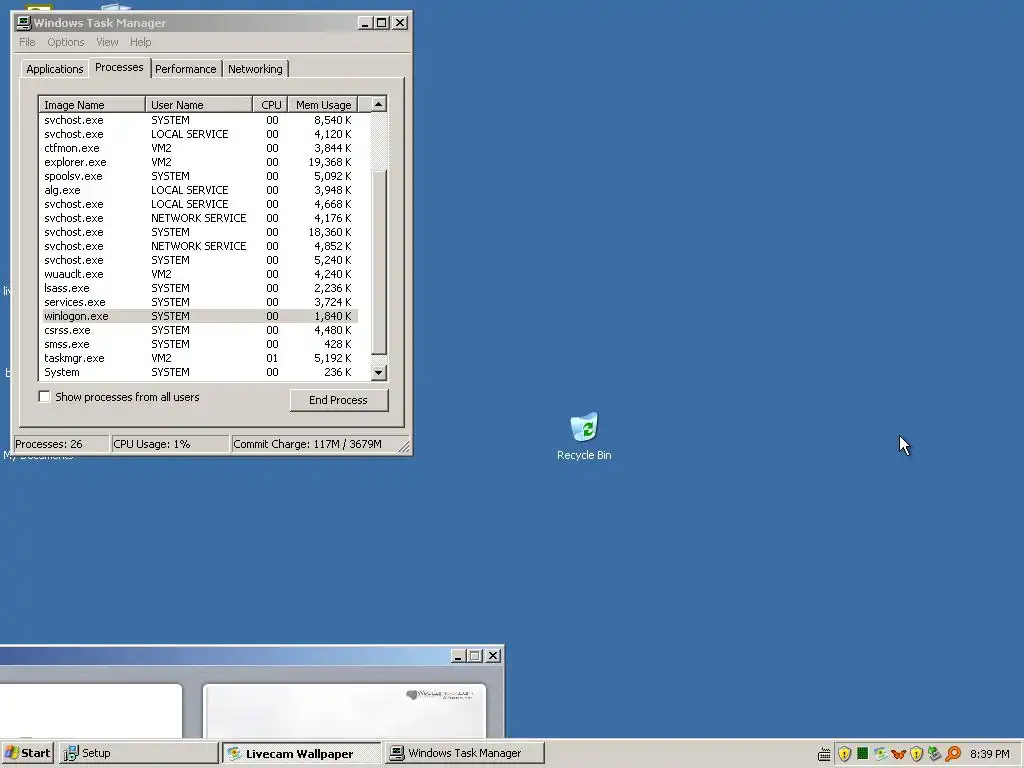1024x768 pixels.
Task: Open the Recycle Bin desktop icon
Action: 584,436
